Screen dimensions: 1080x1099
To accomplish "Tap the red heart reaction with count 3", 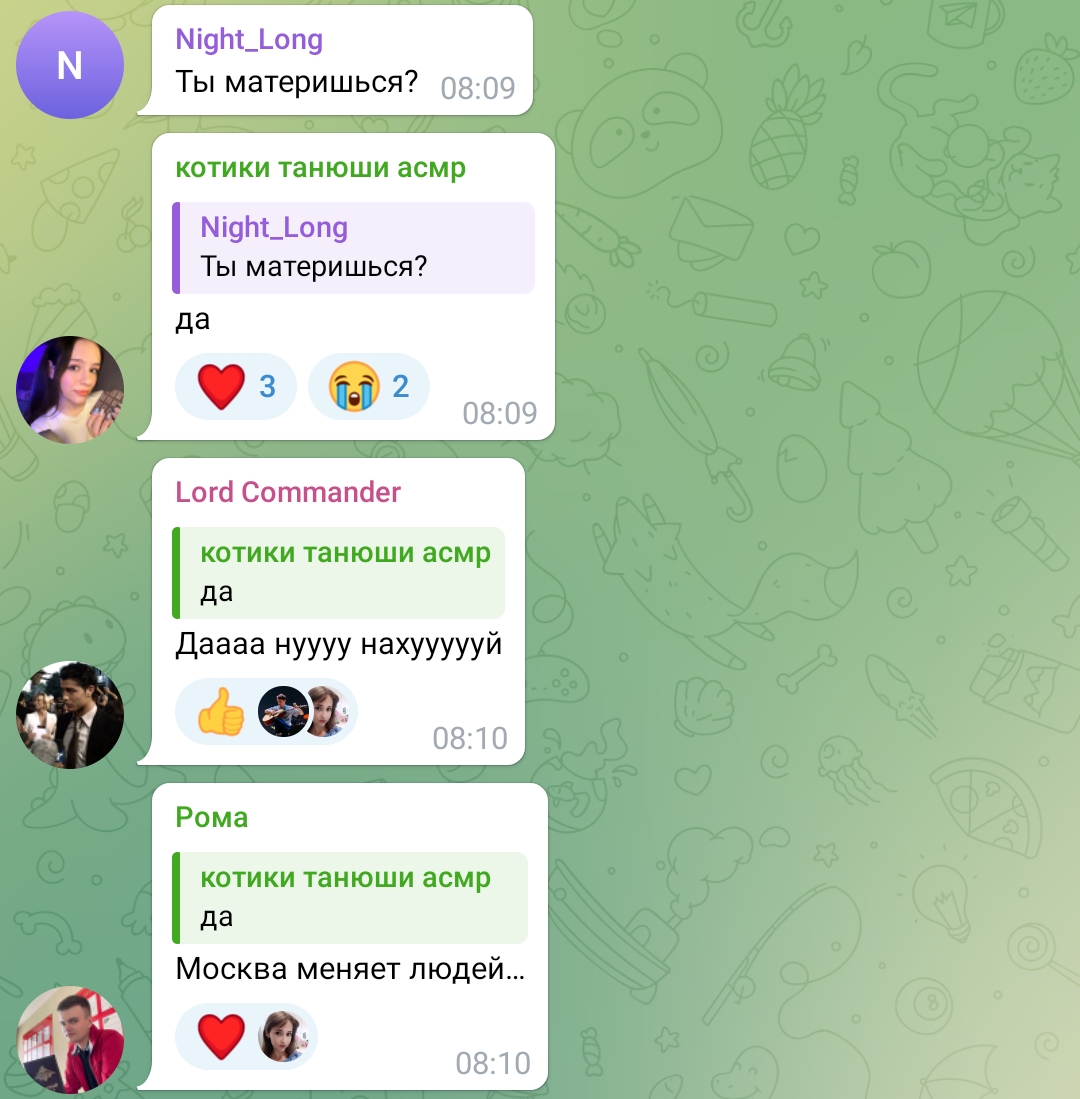I will 235,386.
